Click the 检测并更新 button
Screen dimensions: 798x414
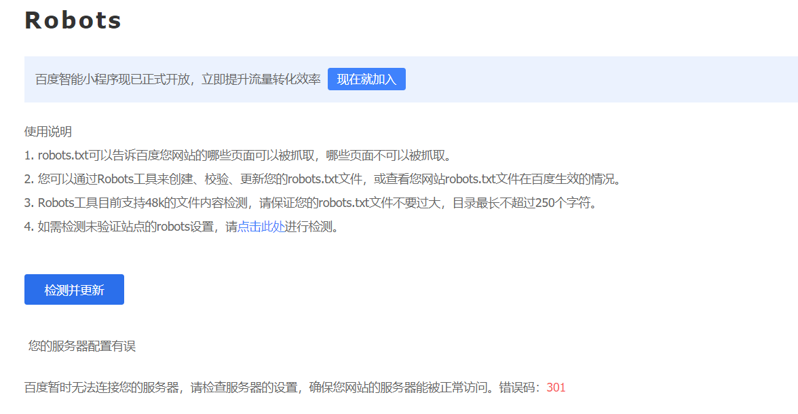pos(74,289)
